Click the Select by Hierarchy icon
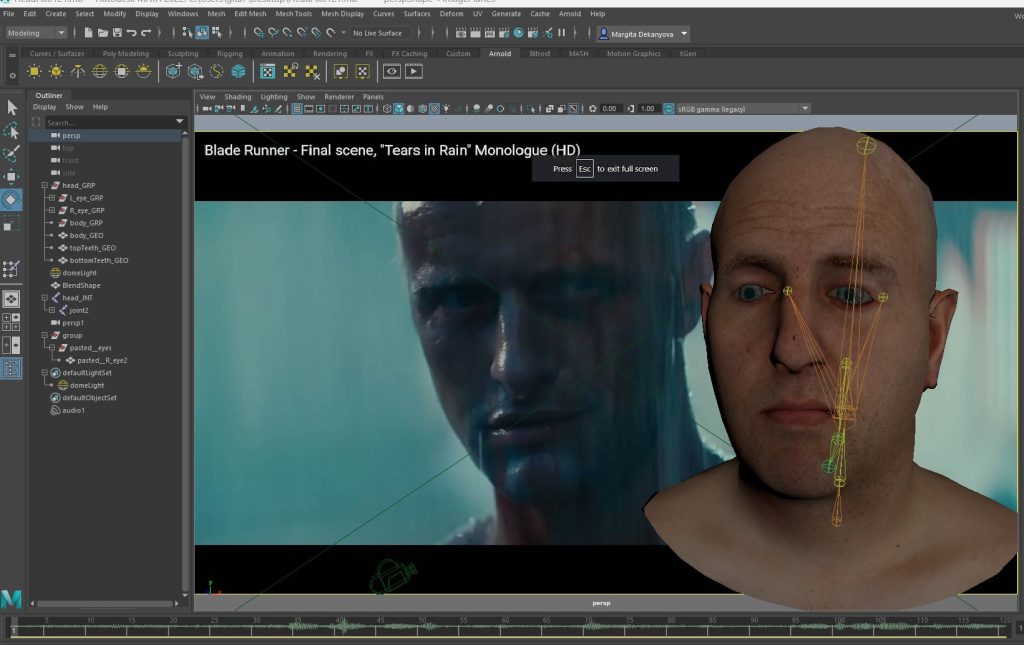The image size is (1024, 645). coord(187,33)
